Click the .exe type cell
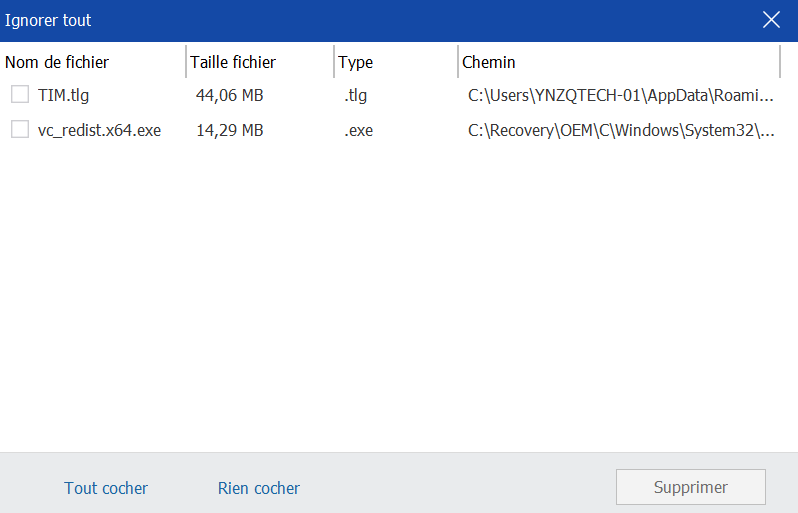This screenshot has width=798, height=513. point(358,130)
